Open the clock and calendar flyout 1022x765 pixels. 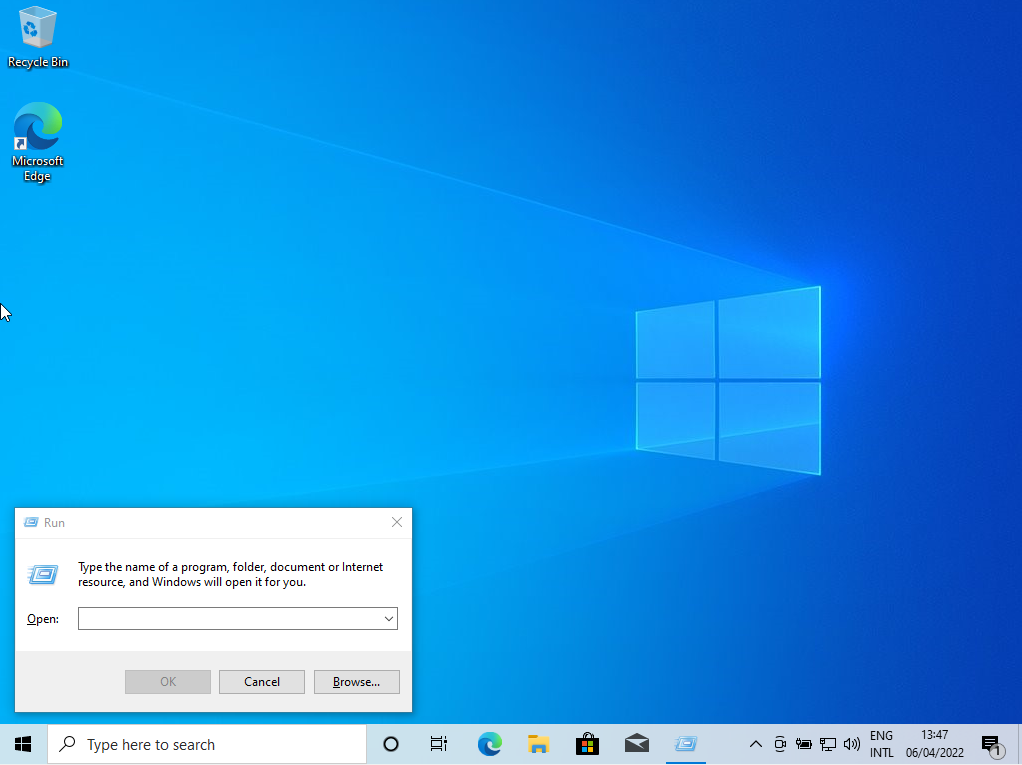(935, 744)
